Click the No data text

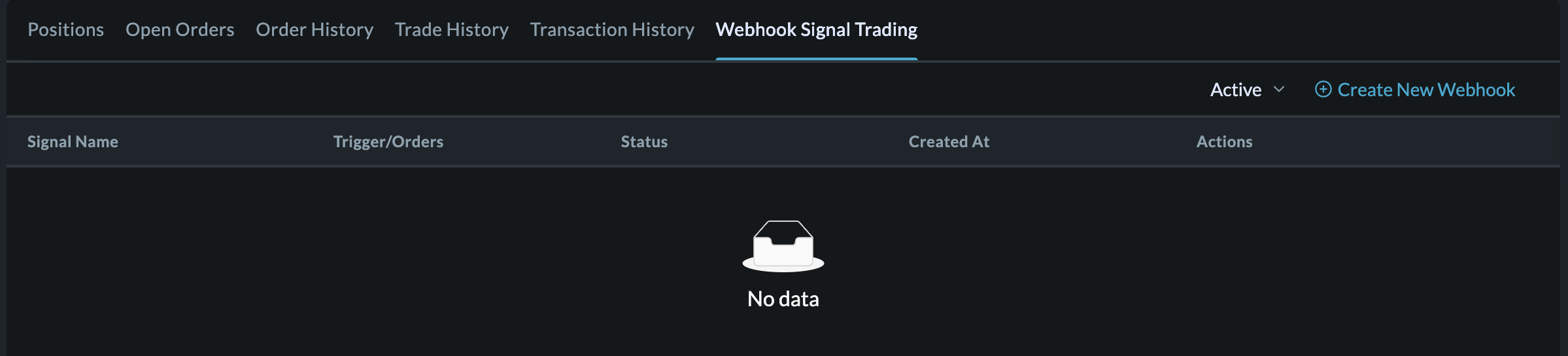[x=783, y=299]
